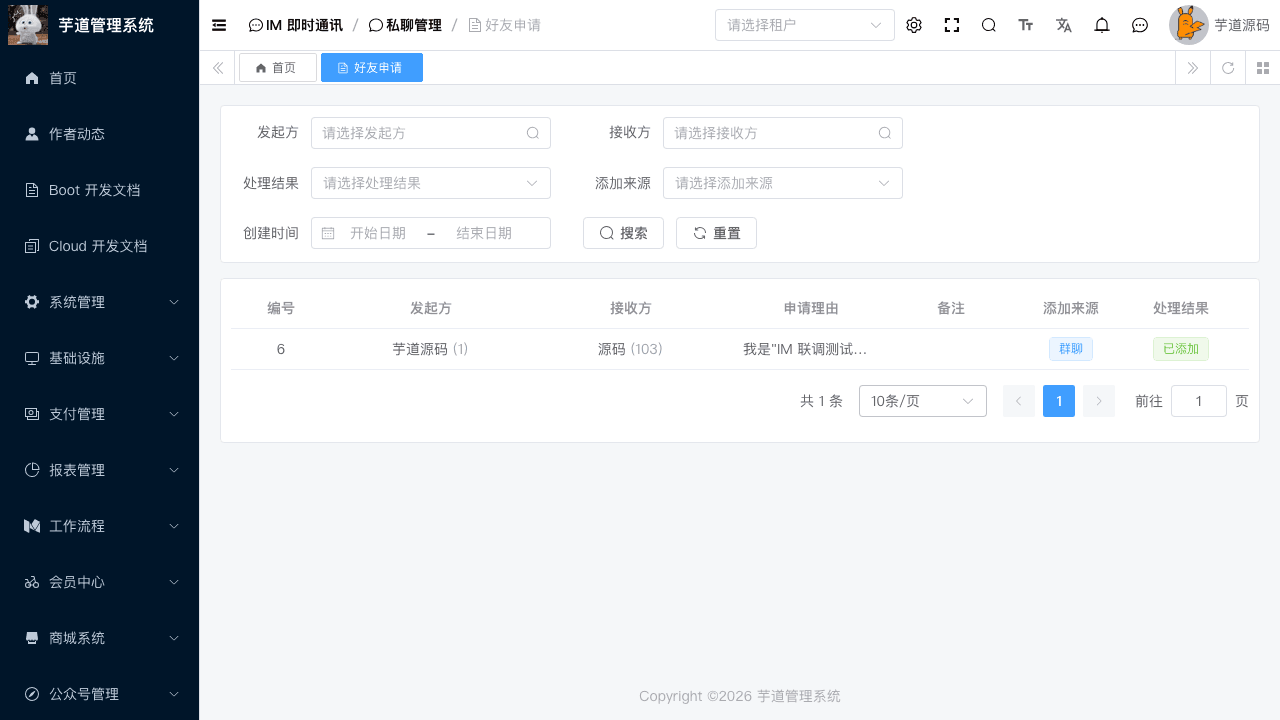Screen dimensions: 1280x720
Task: Focus the 前往 page number input
Action: point(1199,401)
